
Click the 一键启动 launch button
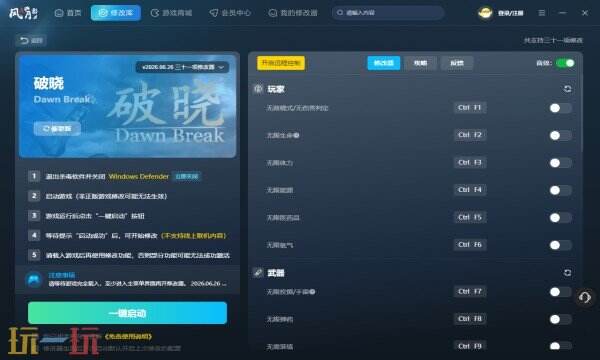(127, 313)
